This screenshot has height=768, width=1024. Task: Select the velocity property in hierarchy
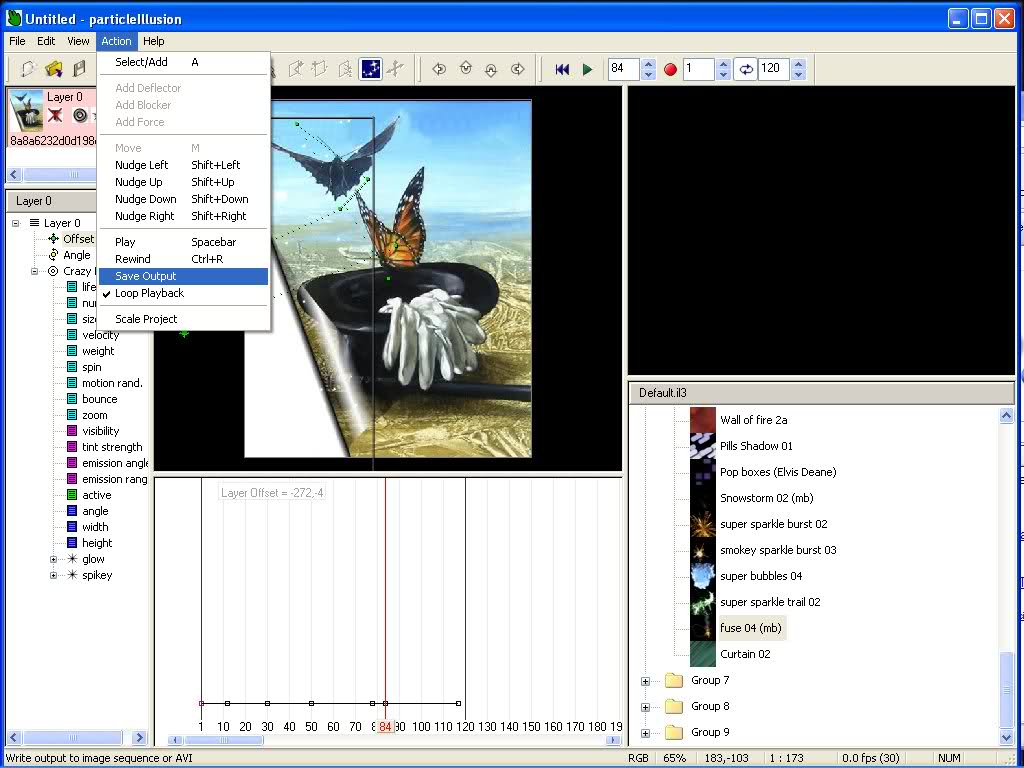[100, 335]
